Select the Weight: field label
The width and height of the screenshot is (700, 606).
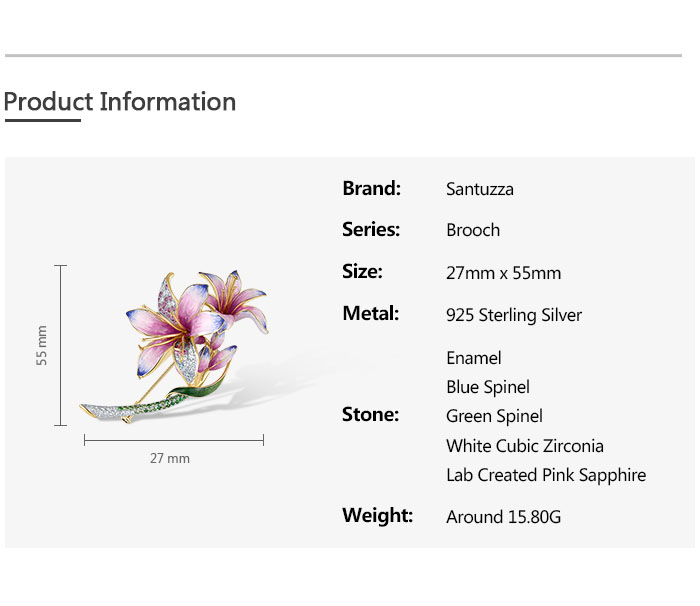(x=377, y=515)
